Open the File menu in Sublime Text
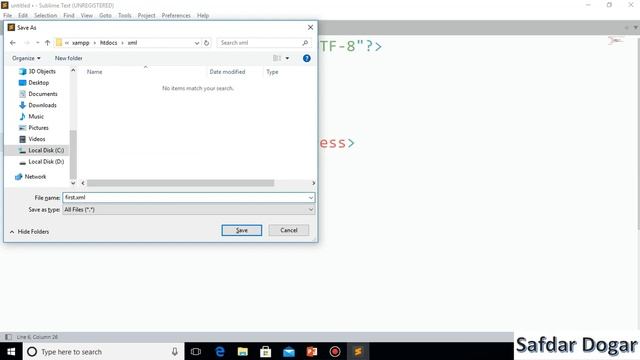Image resolution: width=640 pixels, height=360 pixels. pyautogui.click(x=8, y=16)
